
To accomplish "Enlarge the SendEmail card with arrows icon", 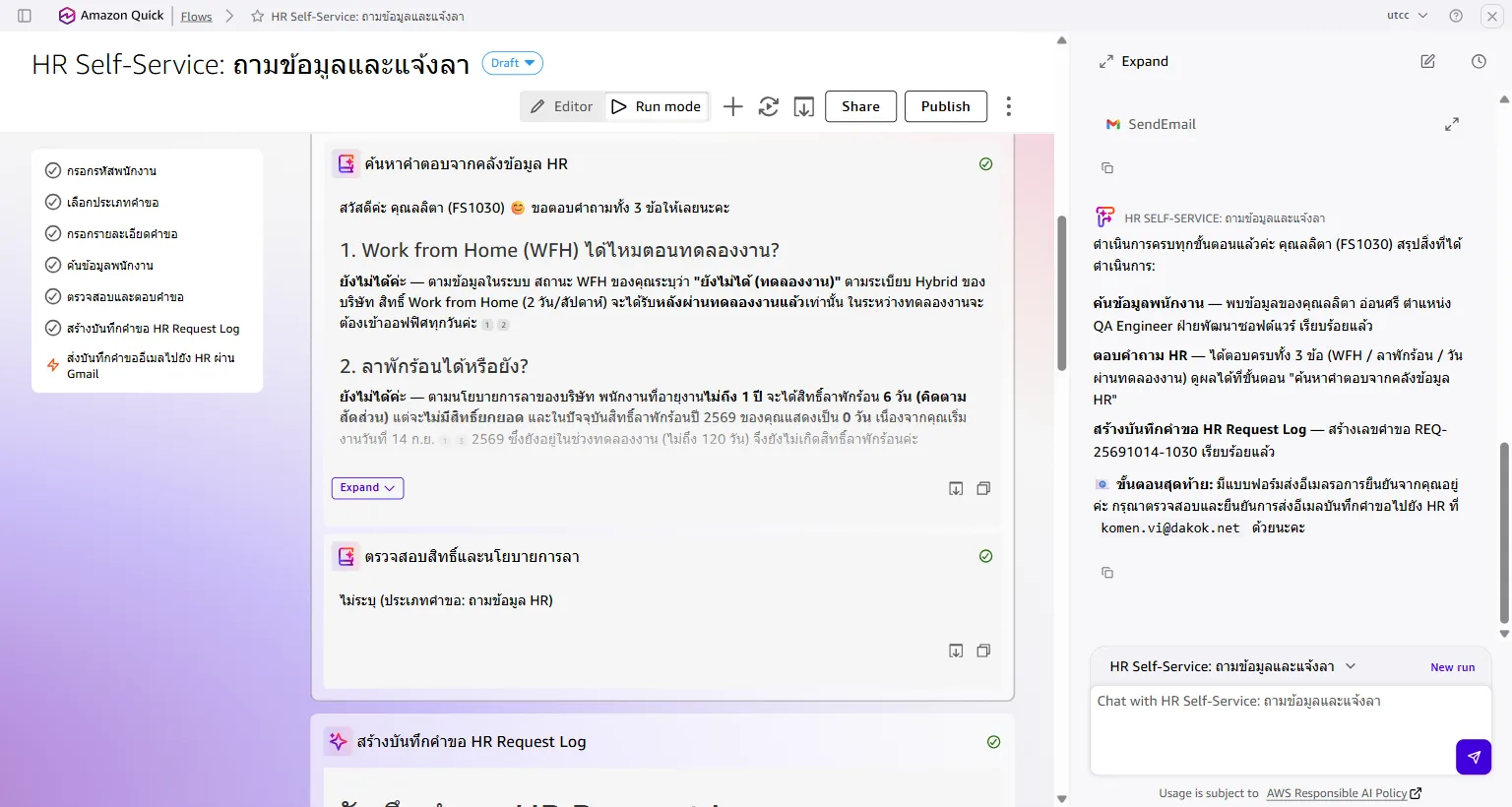I will (1452, 124).
